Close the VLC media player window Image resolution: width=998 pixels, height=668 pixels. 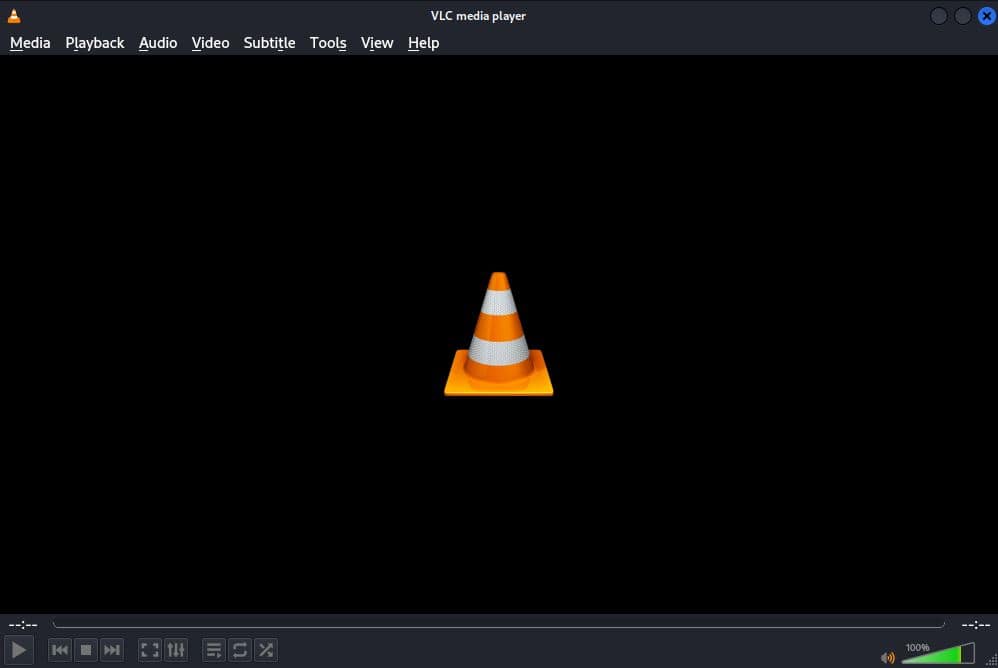pos(987,16)
